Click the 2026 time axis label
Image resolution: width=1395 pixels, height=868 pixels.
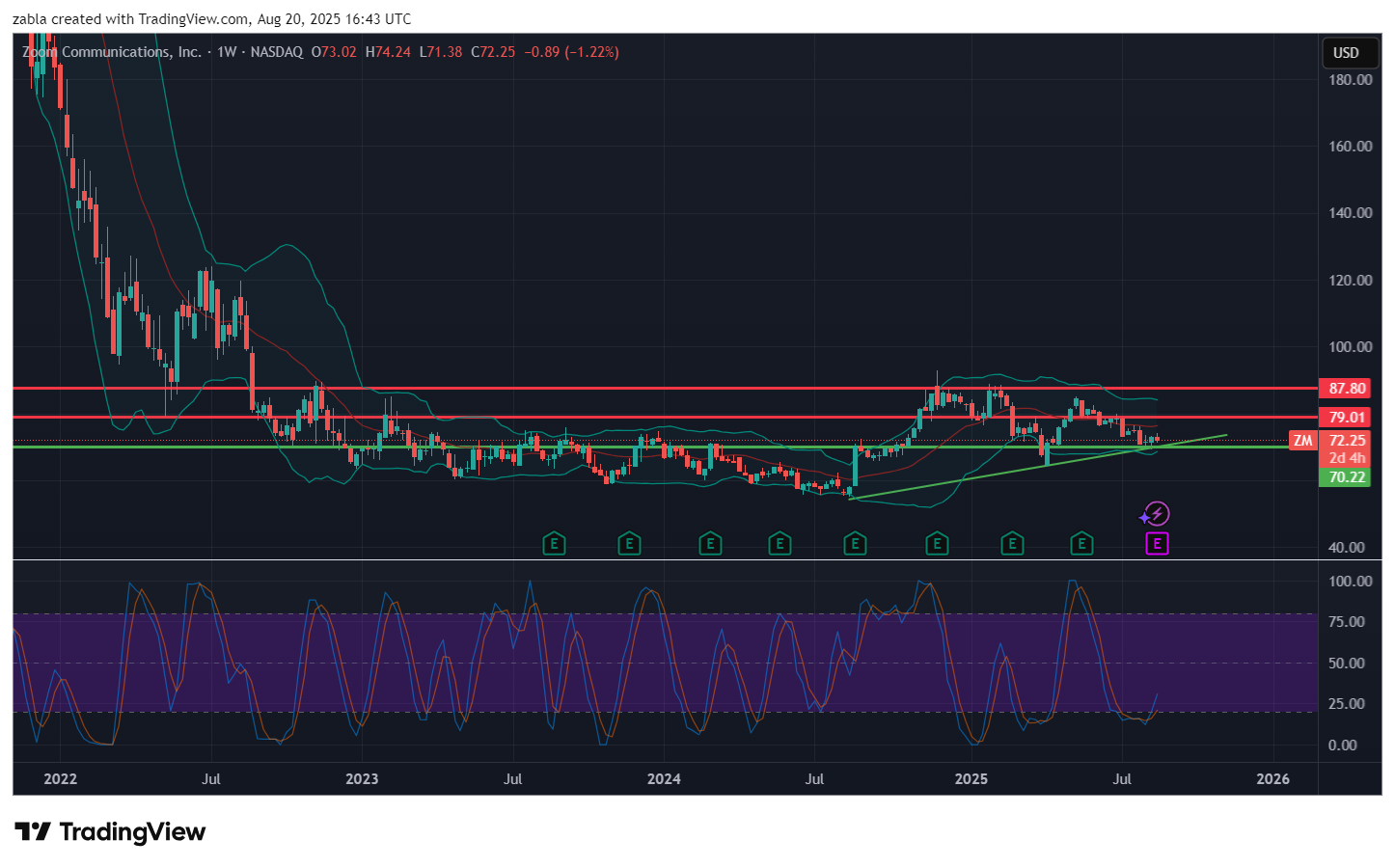point(1273,779)
